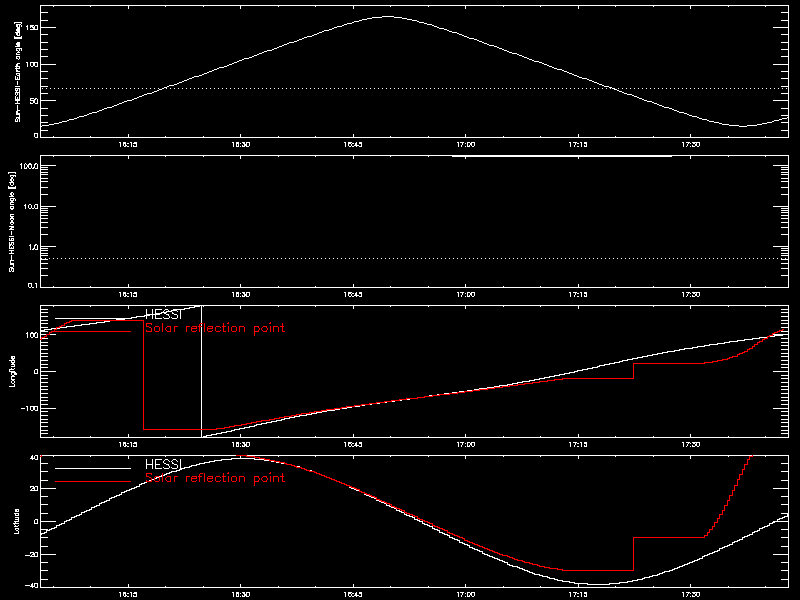Click 17:15 time label under Latitude plot
The width and height of the screenshot is (800, 600).
[x=578, y=595]
